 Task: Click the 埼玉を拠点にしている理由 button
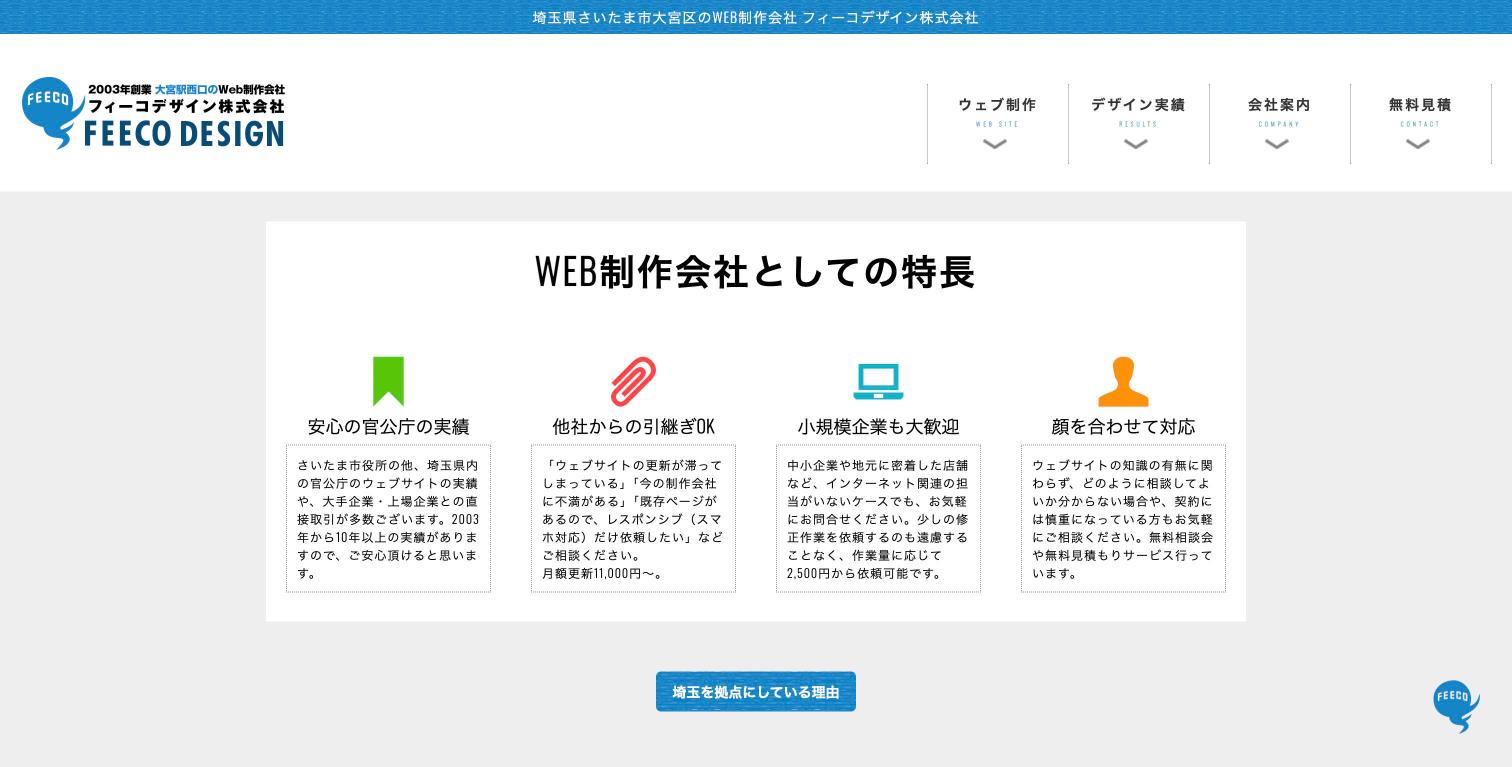coord(756,692)
